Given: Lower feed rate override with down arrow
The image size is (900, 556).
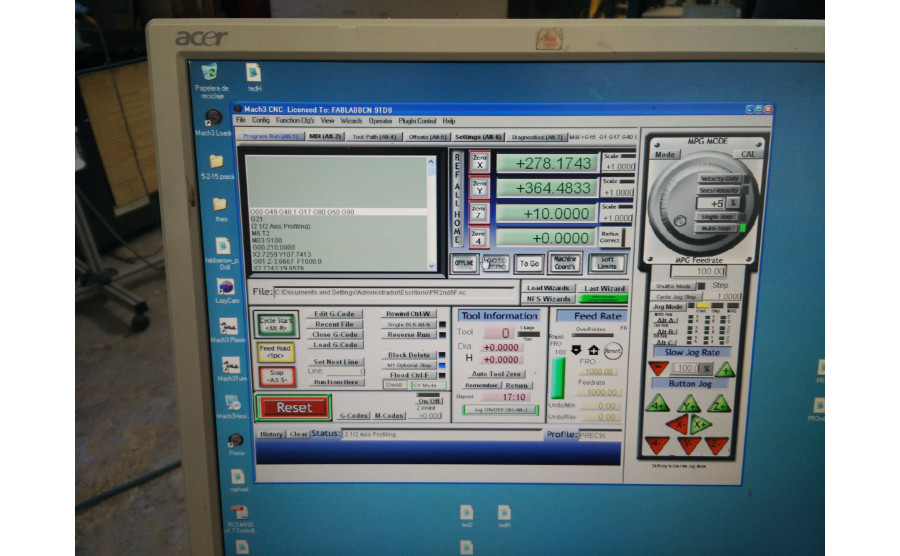Looking at the screenshot, I should pos(576,350).
